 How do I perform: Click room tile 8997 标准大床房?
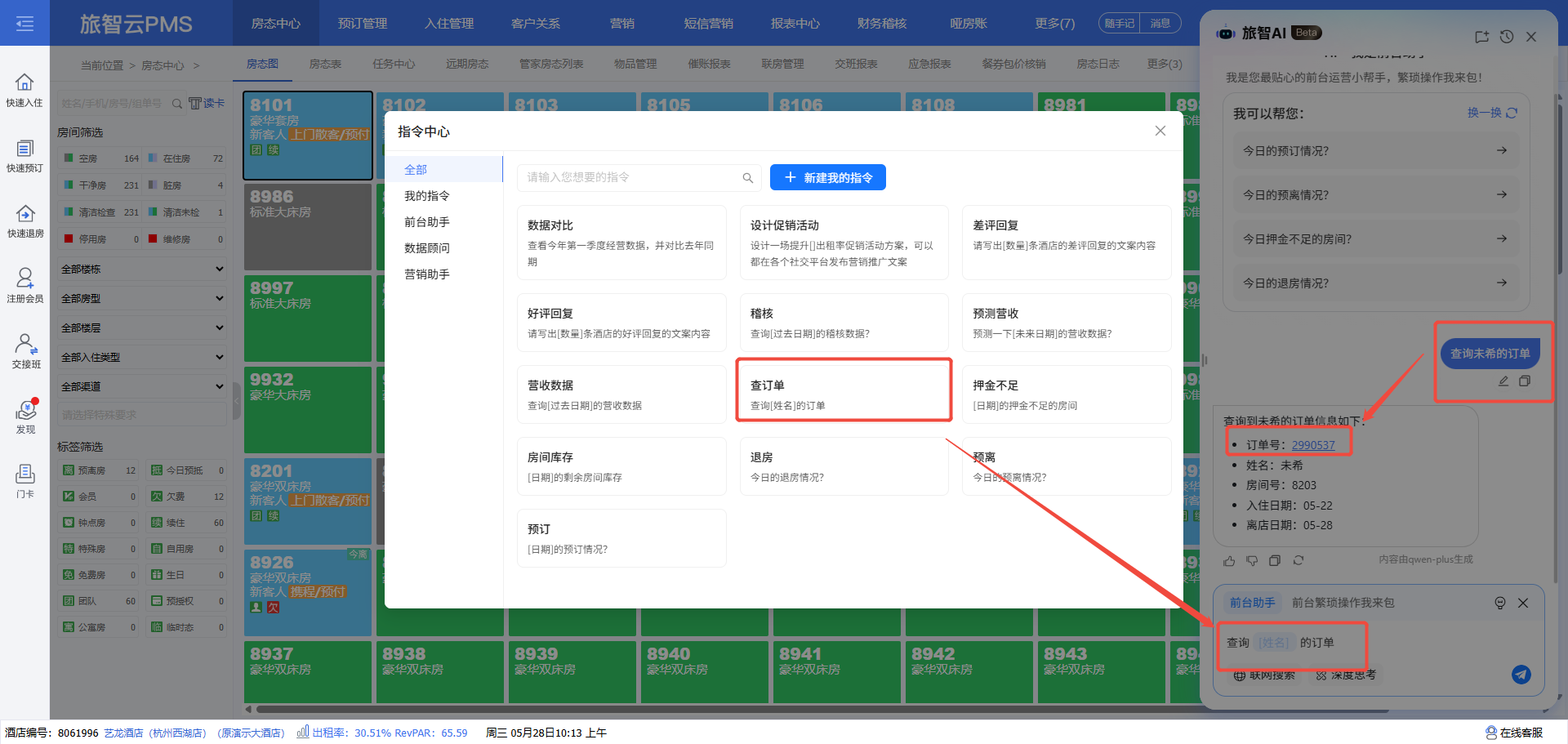pos(308,319)
